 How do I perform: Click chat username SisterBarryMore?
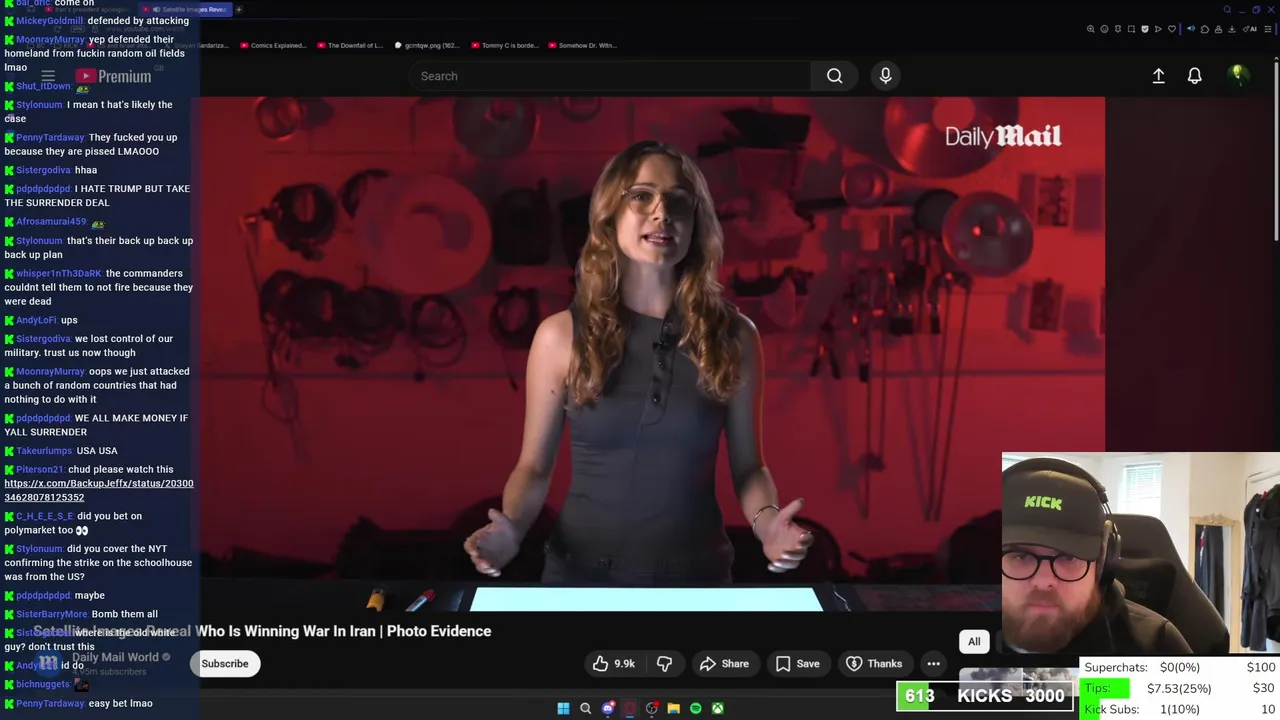[52, 614]
